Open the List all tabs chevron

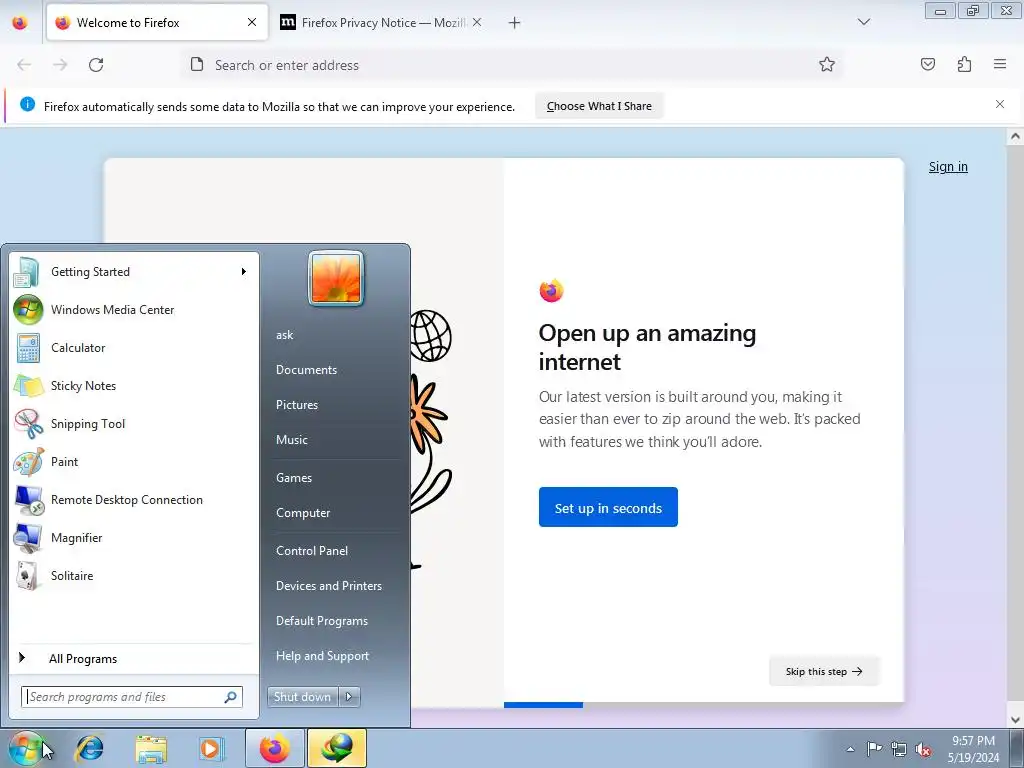(864, 22)
